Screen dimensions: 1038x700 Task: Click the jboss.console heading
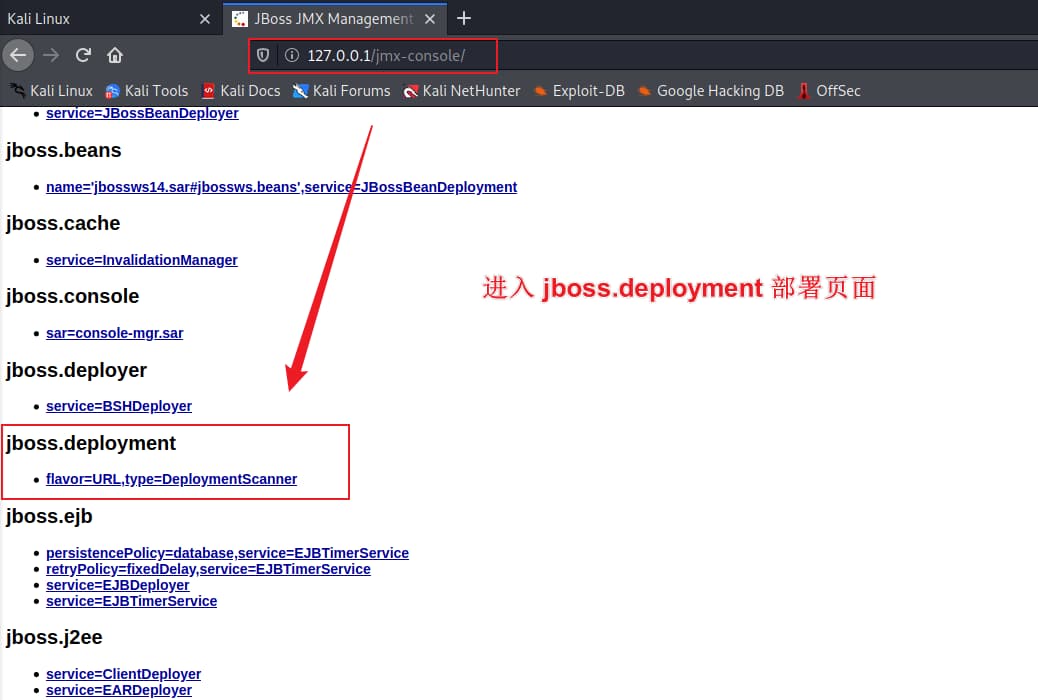(x=72, y=296)
